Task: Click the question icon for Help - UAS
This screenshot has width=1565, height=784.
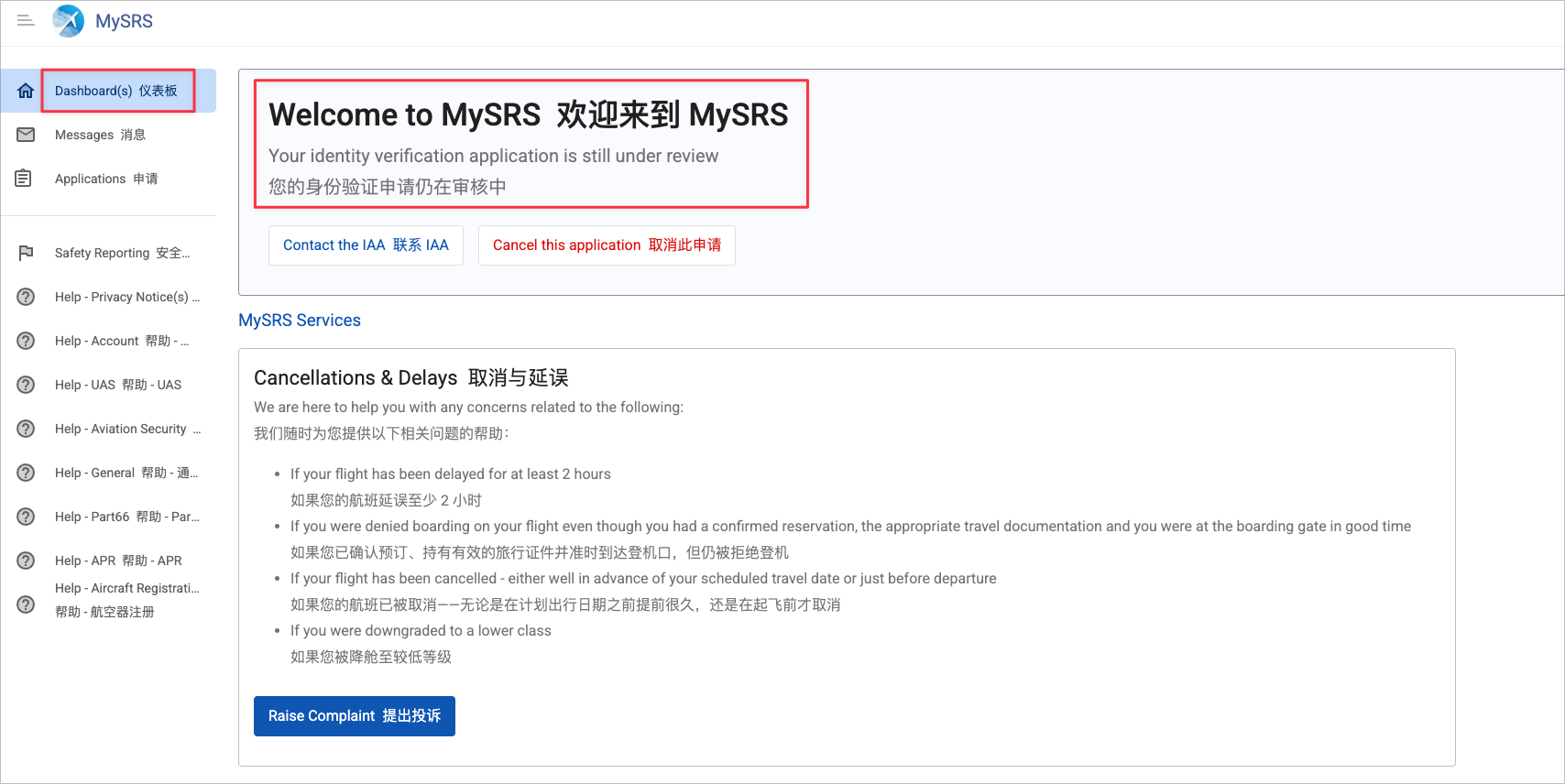Action: pos(26,385)
